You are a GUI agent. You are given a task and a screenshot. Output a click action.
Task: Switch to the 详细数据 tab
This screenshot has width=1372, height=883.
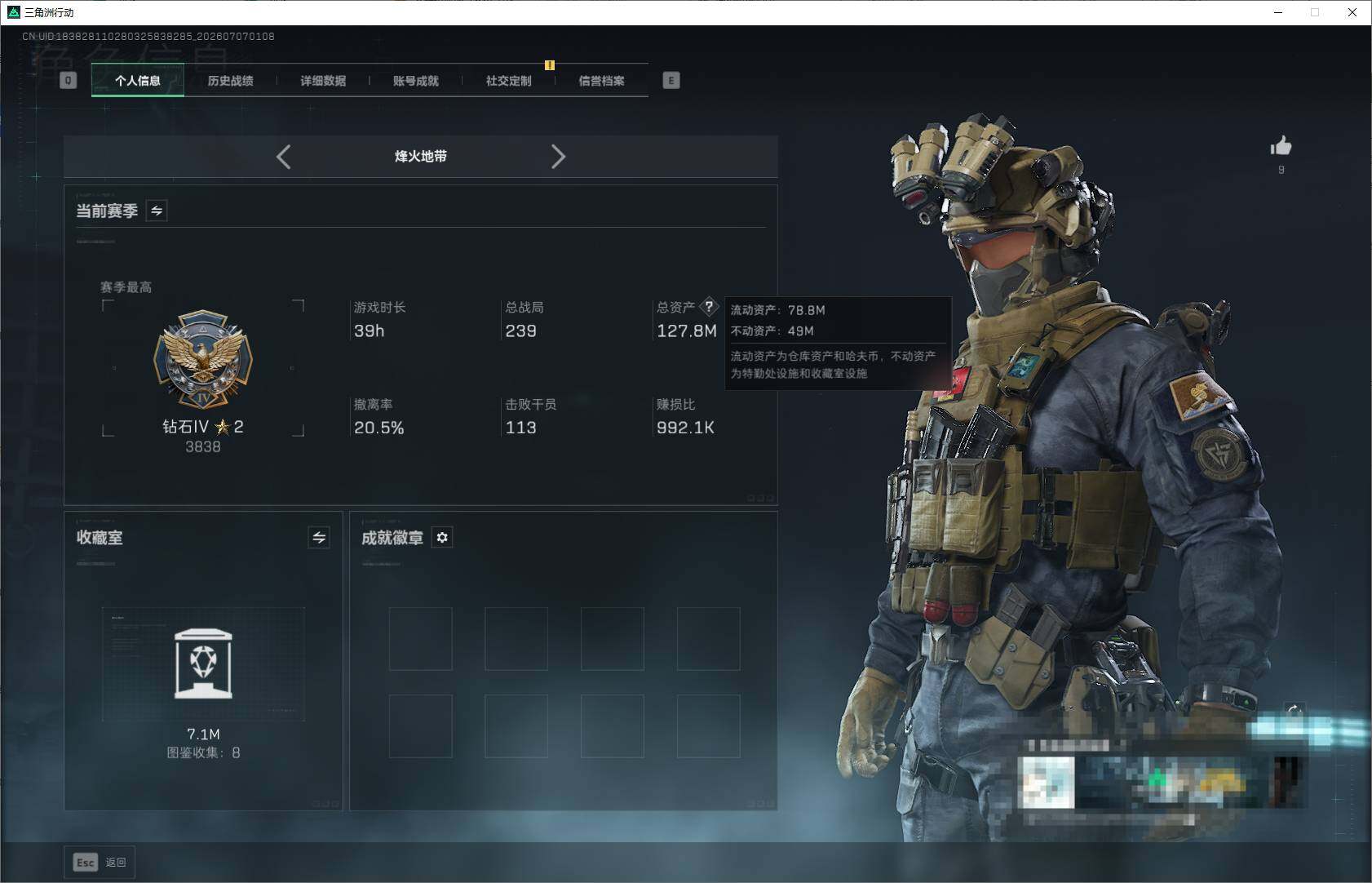(x=323, y=81)
